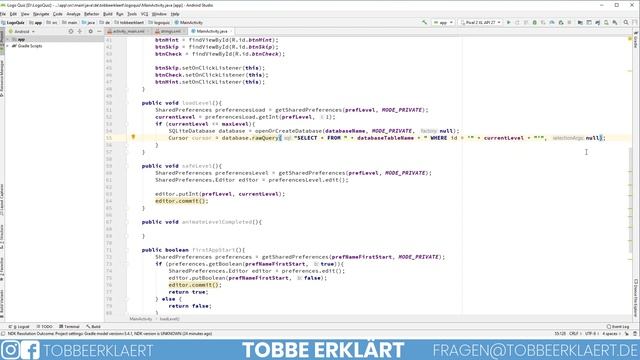Open the Analyze menu
Viewport: 640px width, 360px height.
coord(73,14)
